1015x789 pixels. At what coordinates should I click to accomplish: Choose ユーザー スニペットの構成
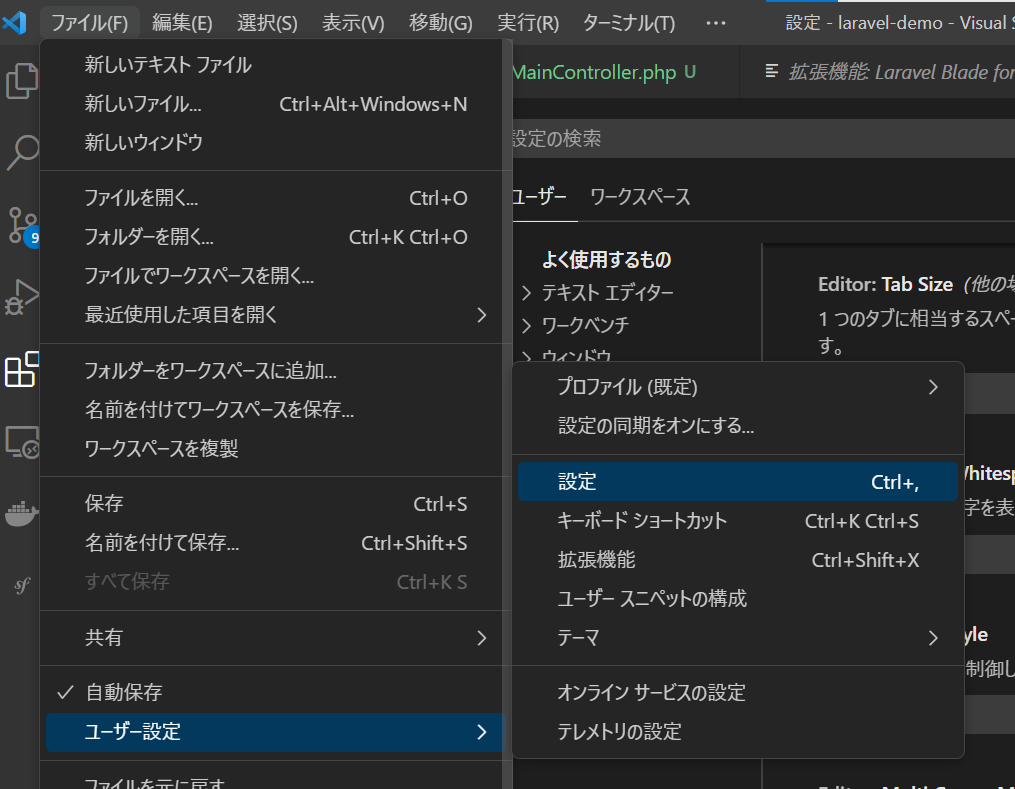coord(738,599)
